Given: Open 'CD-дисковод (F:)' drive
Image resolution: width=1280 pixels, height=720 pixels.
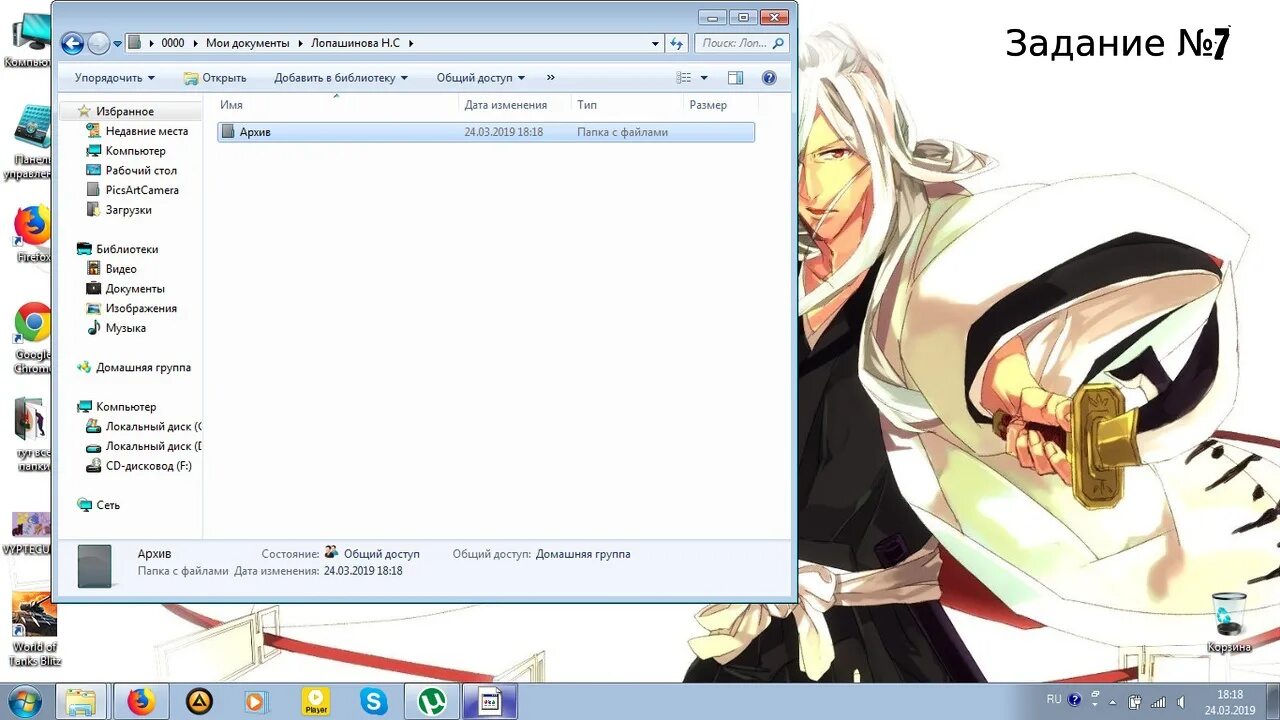Looking at the screenshot, I should pyautogui.click(x=148, y=466).
